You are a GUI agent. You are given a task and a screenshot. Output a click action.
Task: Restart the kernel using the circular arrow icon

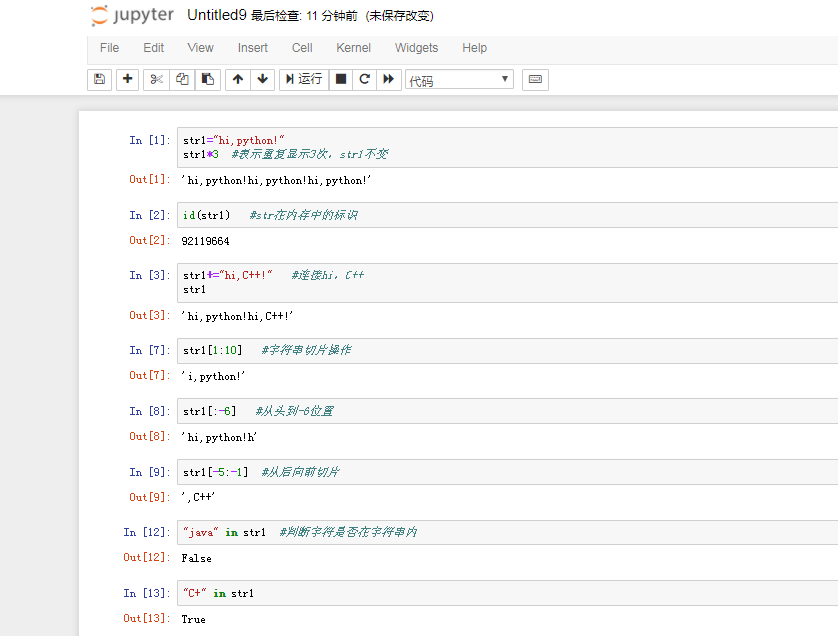point(363,79)
